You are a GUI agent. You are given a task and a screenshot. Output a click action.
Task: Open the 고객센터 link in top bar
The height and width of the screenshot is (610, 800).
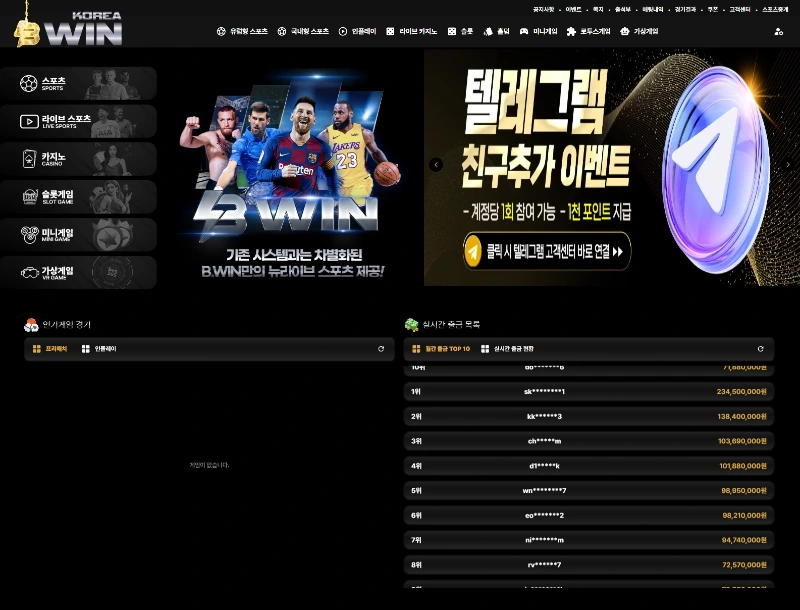(740, 10)
